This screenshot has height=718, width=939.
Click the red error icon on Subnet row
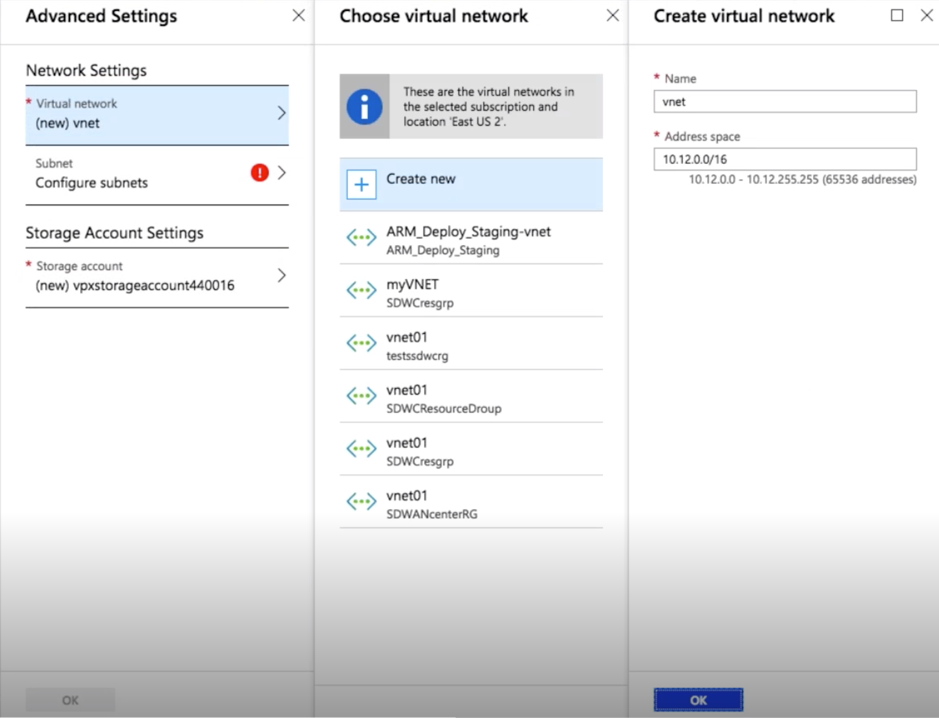click(x=259, y=173)
